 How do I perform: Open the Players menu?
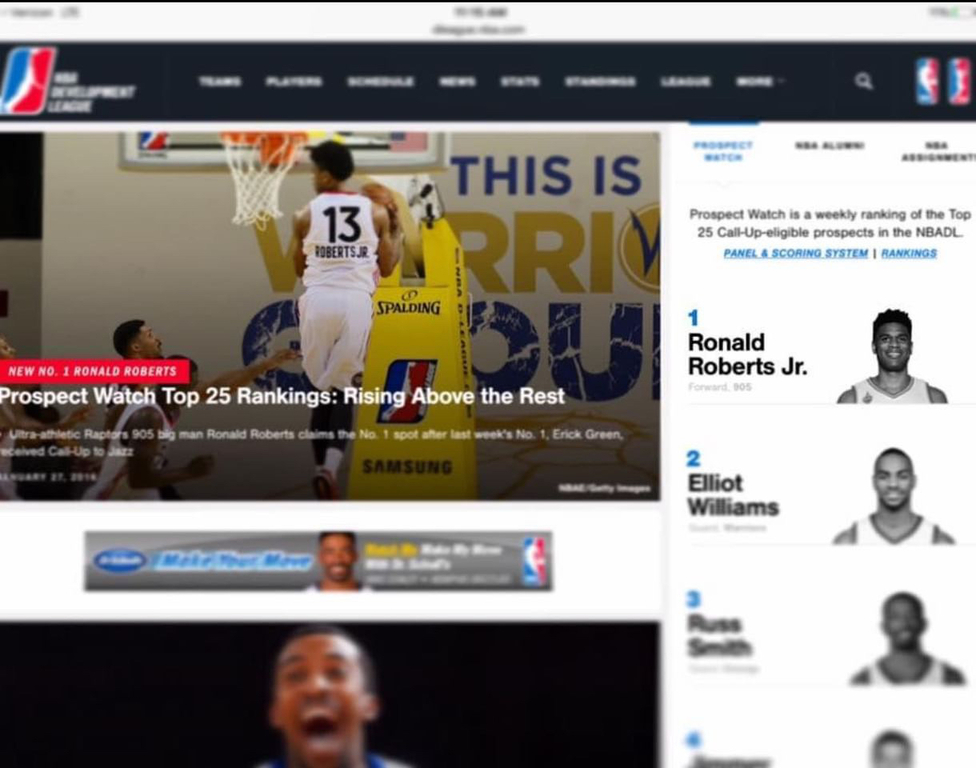click(294, 82)
